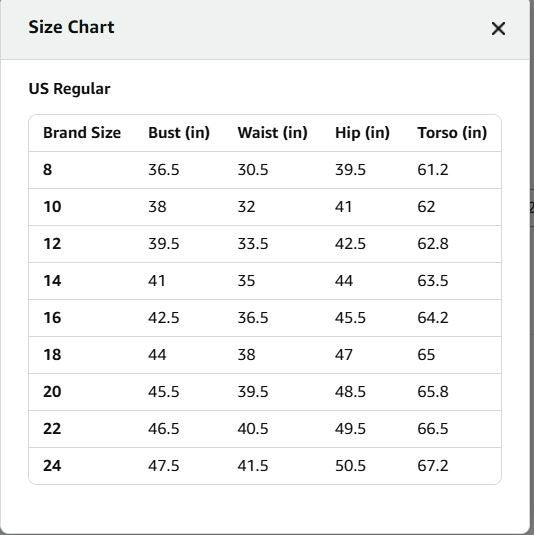Click the torso value 61.2
The image size is (534, 535).
pos(433,170)
